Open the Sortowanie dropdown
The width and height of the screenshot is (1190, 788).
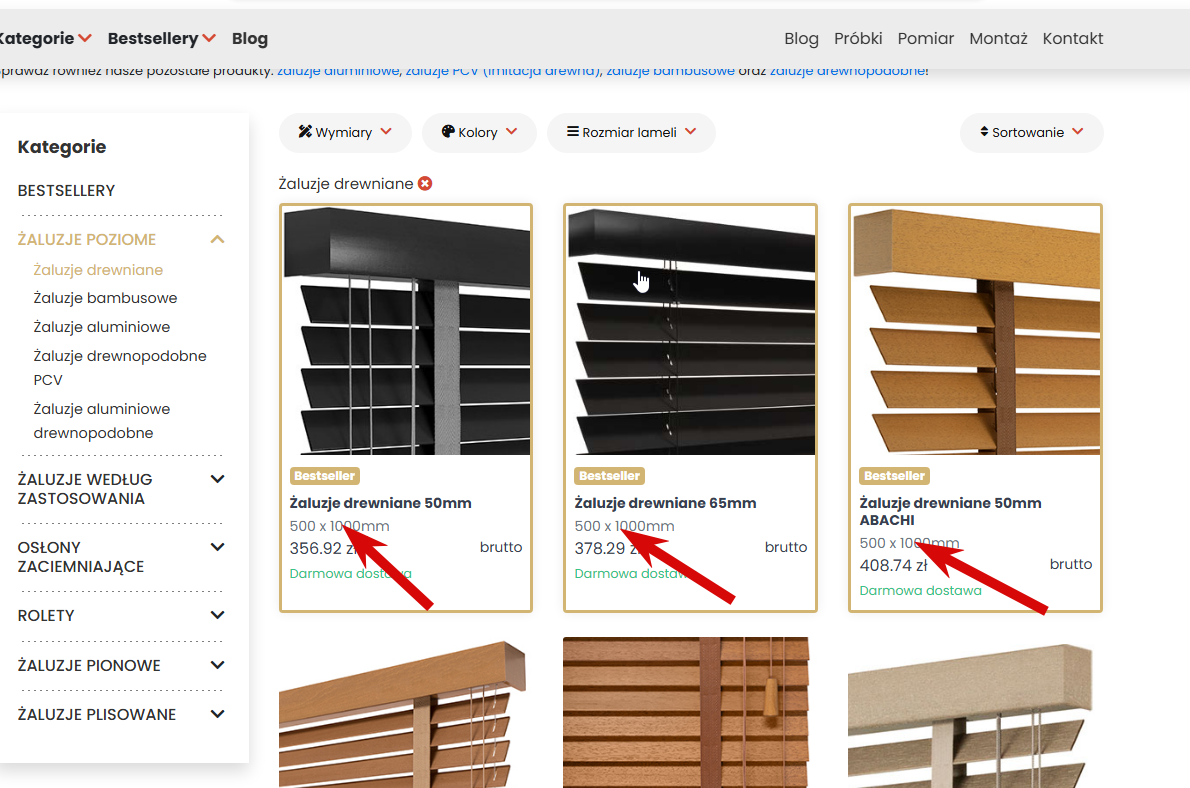pos(1031,133)
